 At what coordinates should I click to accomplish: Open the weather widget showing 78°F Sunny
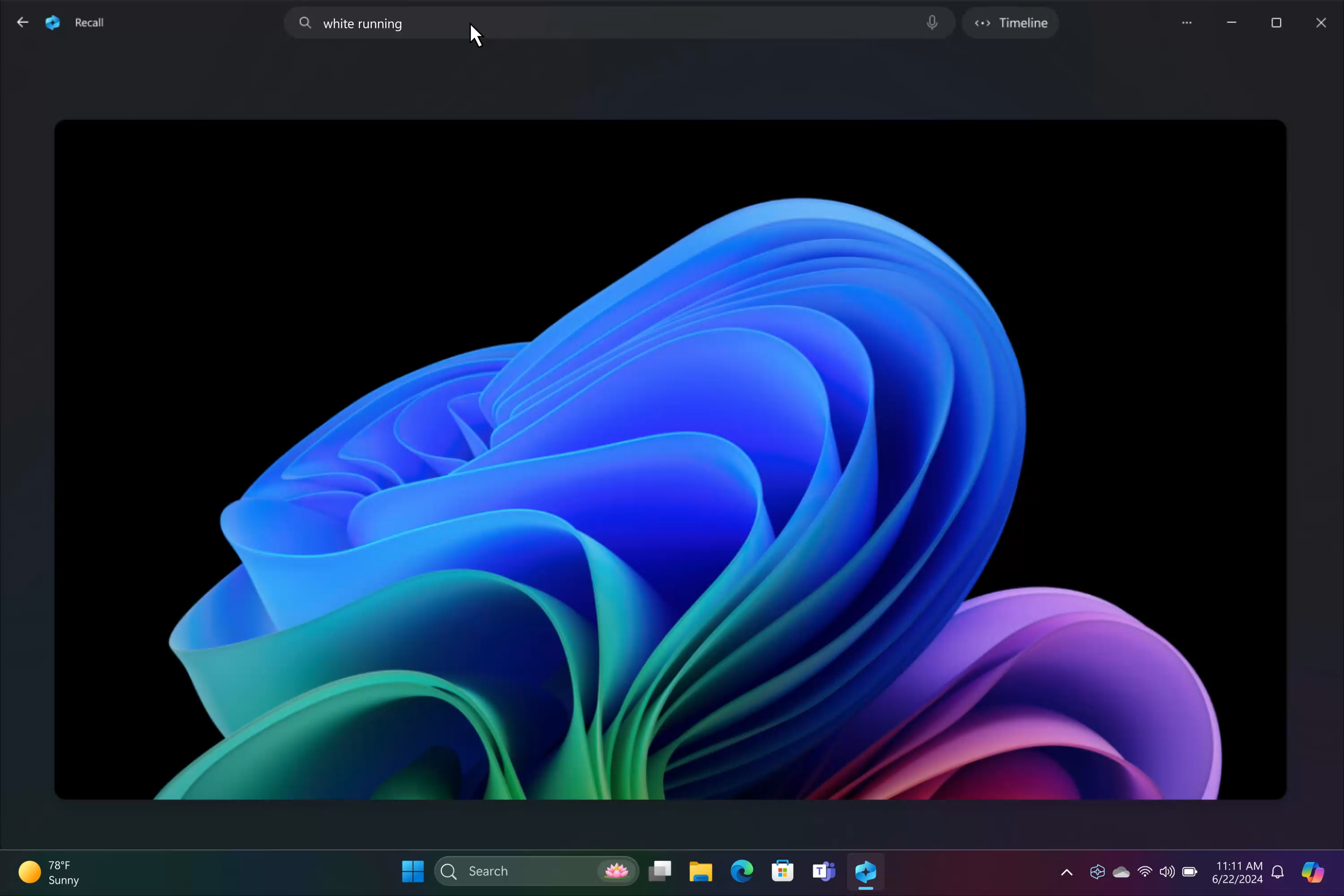(49, 873)
